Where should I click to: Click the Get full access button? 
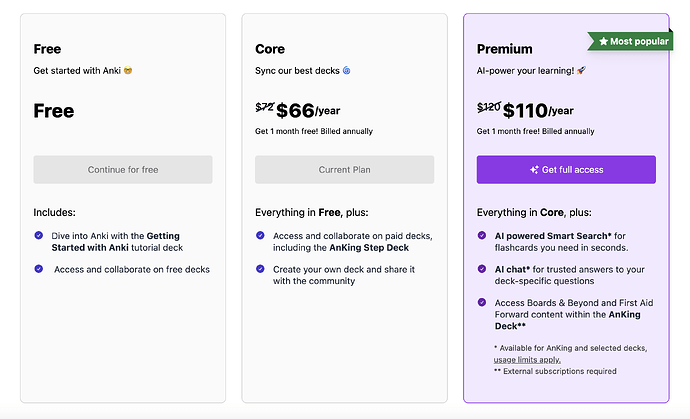[566, 169]
